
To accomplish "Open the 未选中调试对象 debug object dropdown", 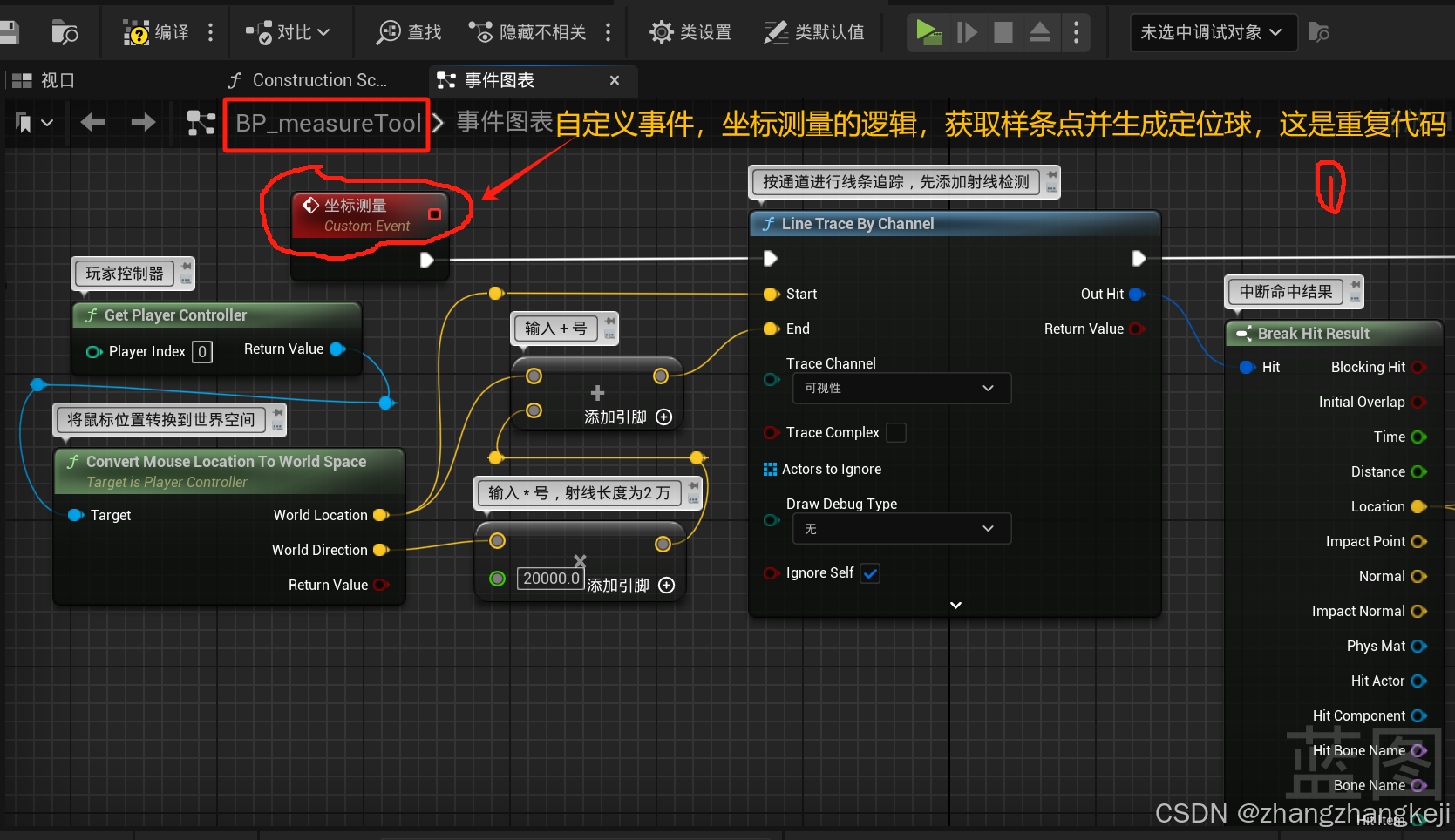I will pos(1213,32).
